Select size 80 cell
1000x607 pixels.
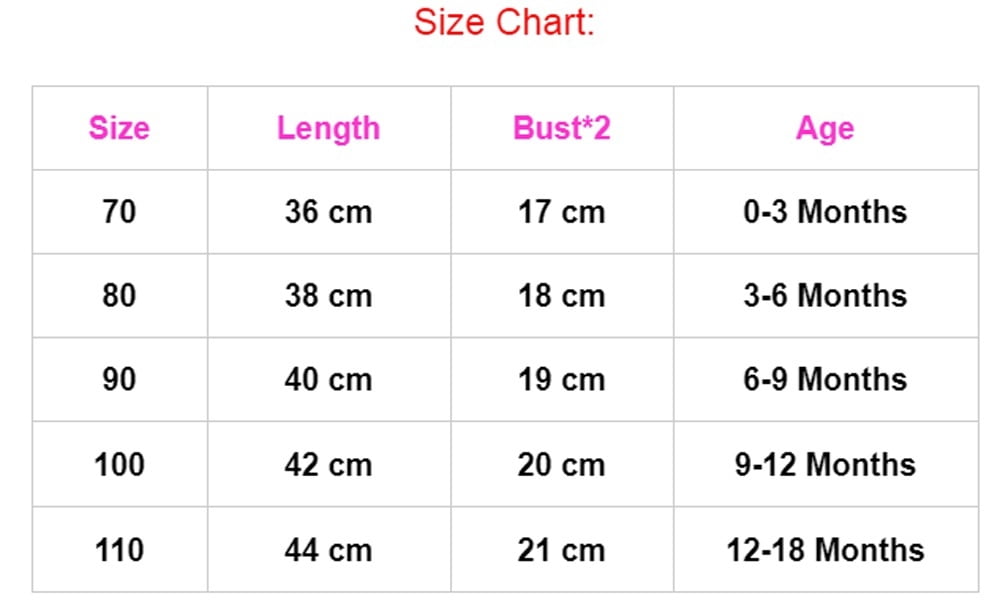point(119,296)
